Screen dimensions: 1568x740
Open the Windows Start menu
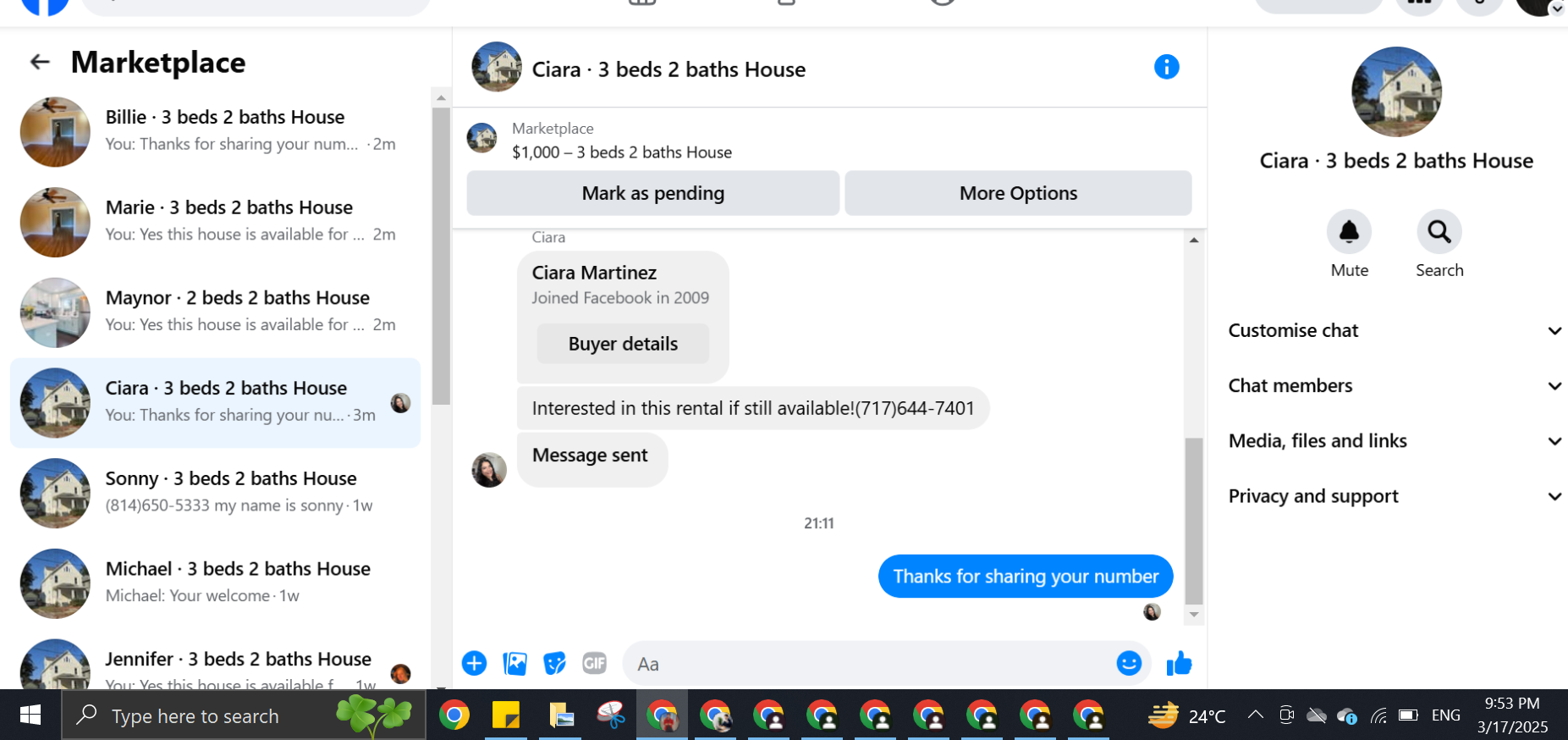coord(30,715)
